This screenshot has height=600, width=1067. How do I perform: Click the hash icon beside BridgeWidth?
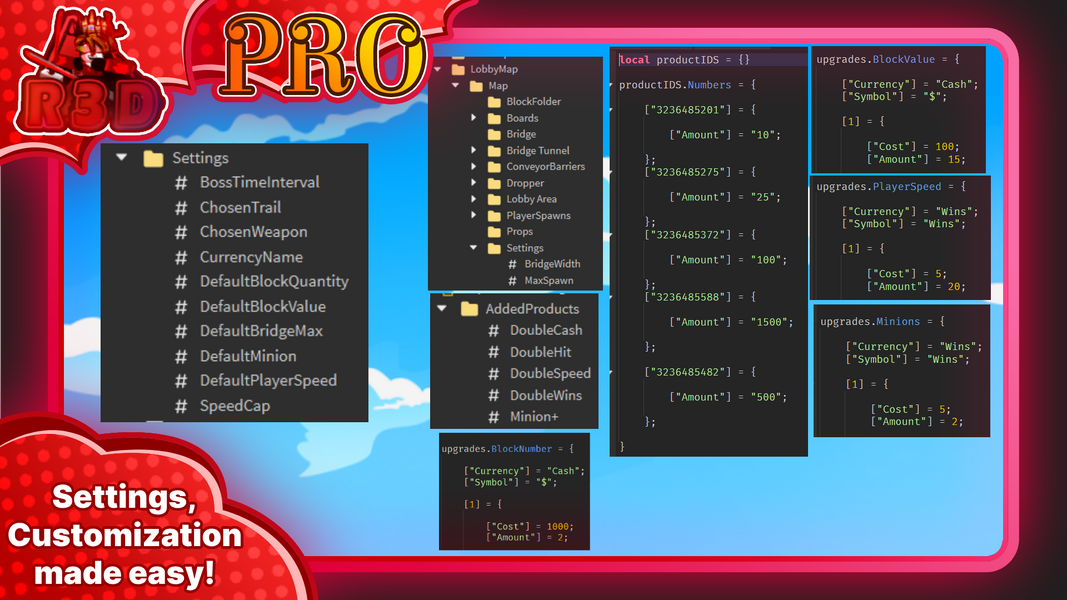[x=512, y=264]
